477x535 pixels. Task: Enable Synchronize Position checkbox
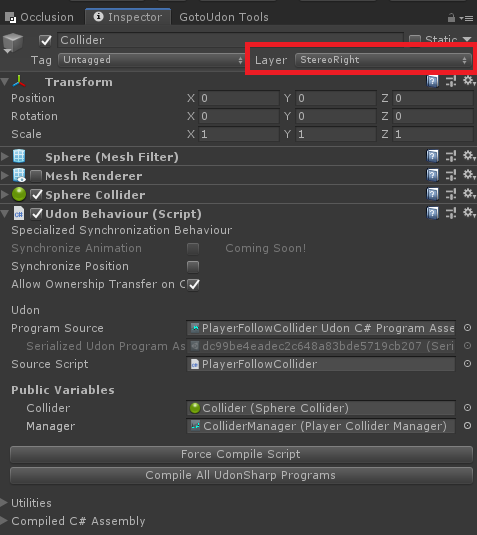193,266
